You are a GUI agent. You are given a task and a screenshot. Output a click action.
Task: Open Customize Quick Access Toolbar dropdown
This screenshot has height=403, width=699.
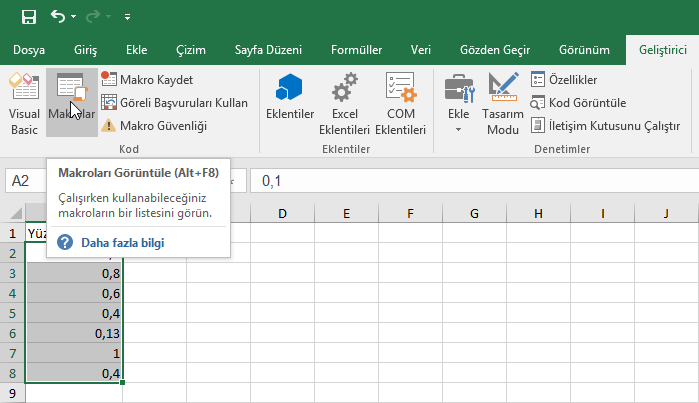point(127,17)
